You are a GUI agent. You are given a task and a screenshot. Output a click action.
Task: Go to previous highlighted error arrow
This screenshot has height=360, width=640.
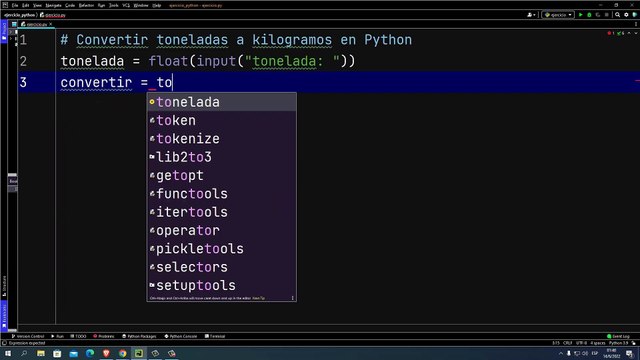[x=629, y=33]
